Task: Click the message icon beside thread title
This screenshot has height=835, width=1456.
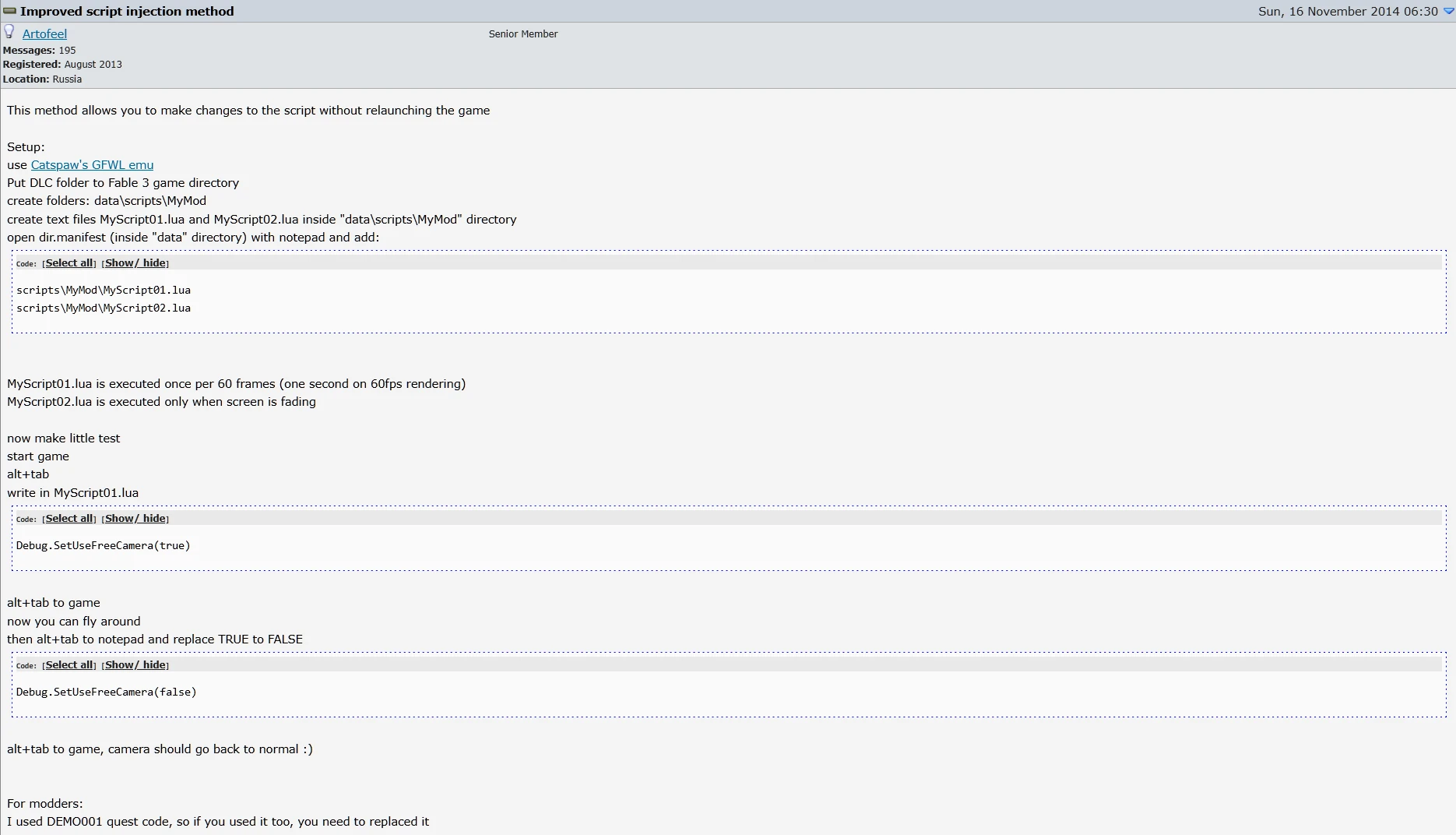Action: (9, 11)
